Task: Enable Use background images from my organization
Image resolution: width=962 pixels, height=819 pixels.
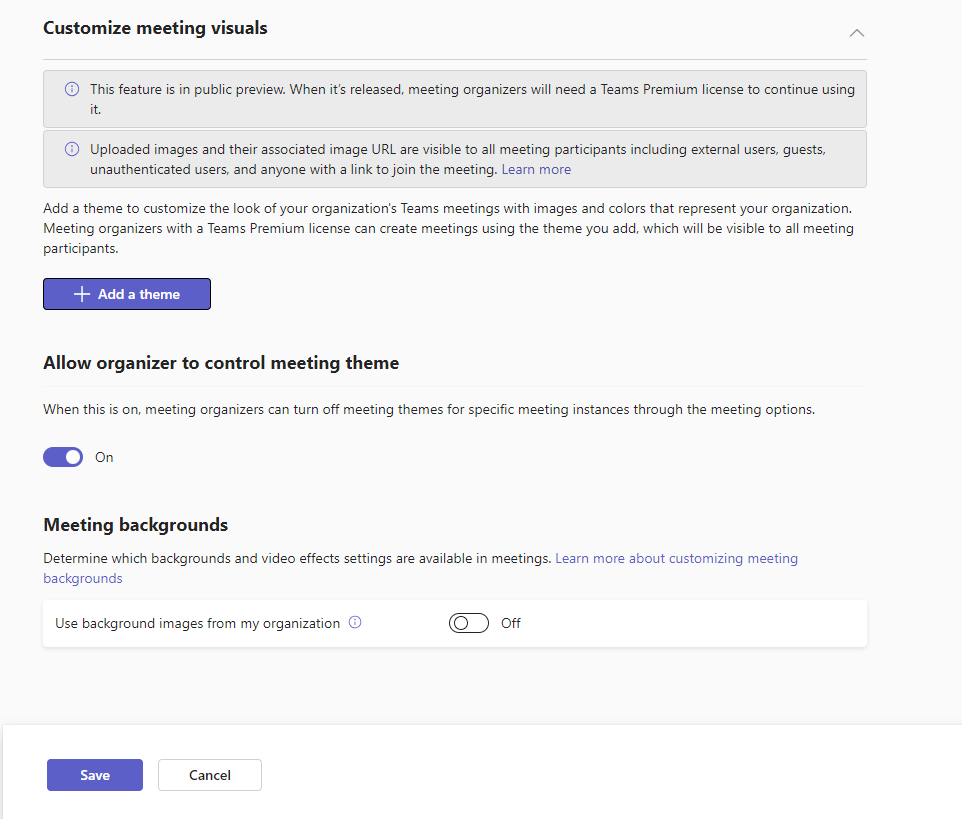Action: (468, 623)
